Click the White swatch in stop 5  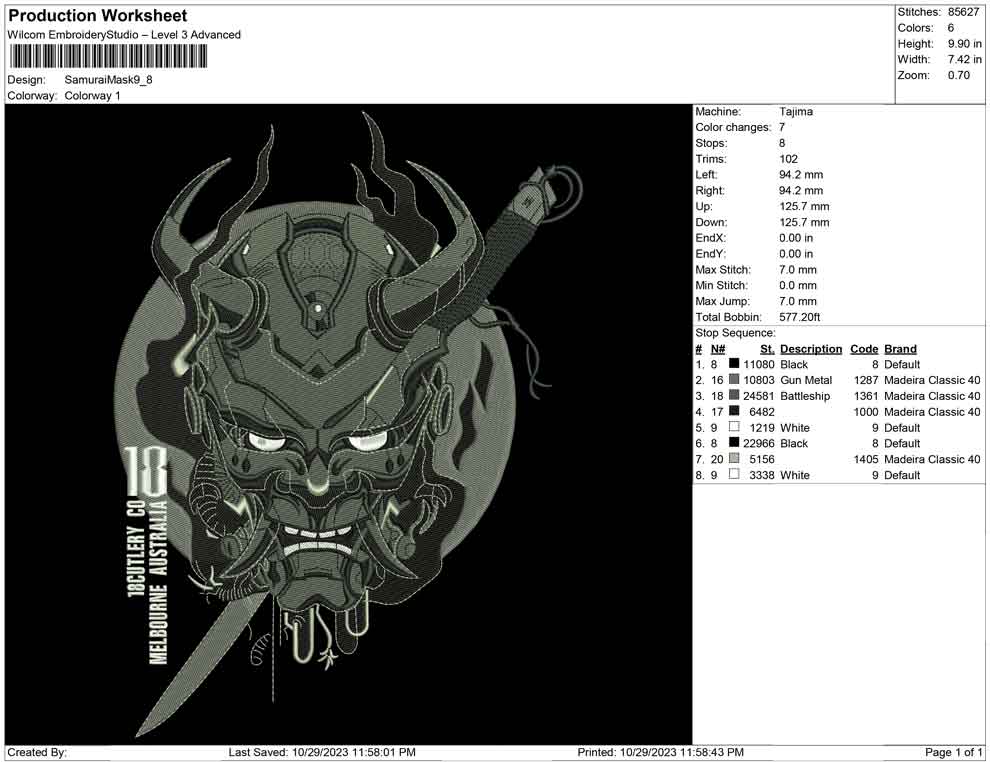click(734, 427)
